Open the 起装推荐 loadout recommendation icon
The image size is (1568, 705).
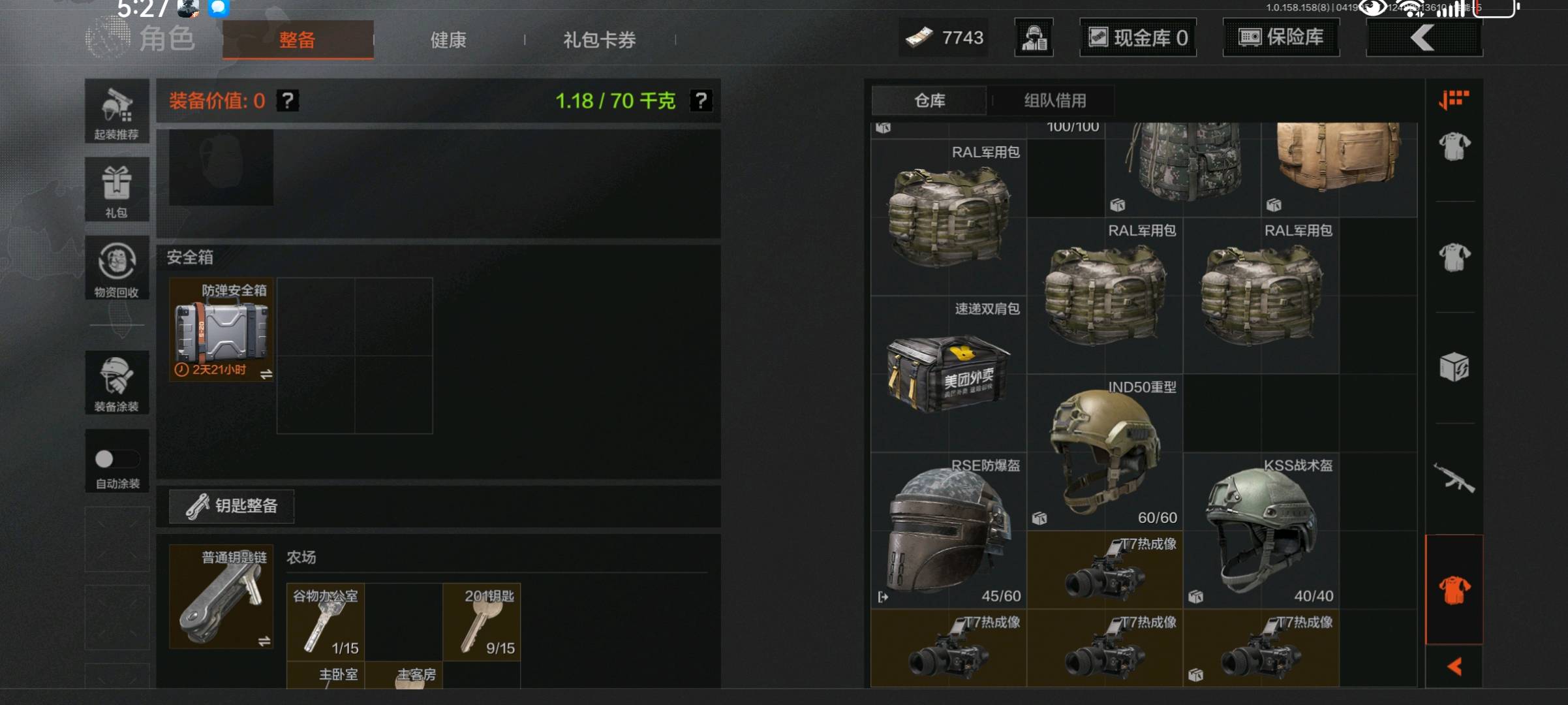(x=117, y=112)
